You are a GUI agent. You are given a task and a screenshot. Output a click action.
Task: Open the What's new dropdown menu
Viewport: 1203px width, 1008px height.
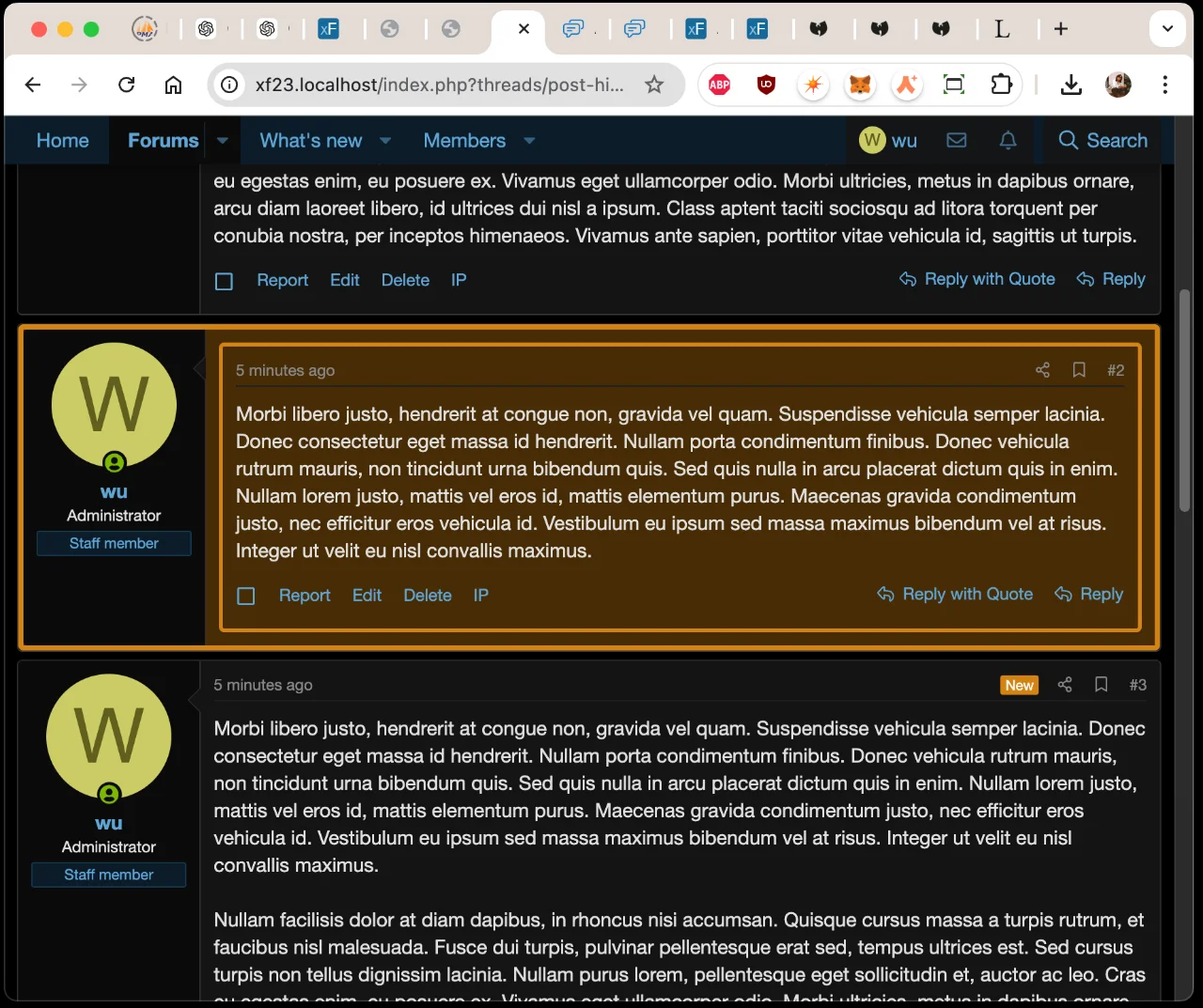click(310, 140)
